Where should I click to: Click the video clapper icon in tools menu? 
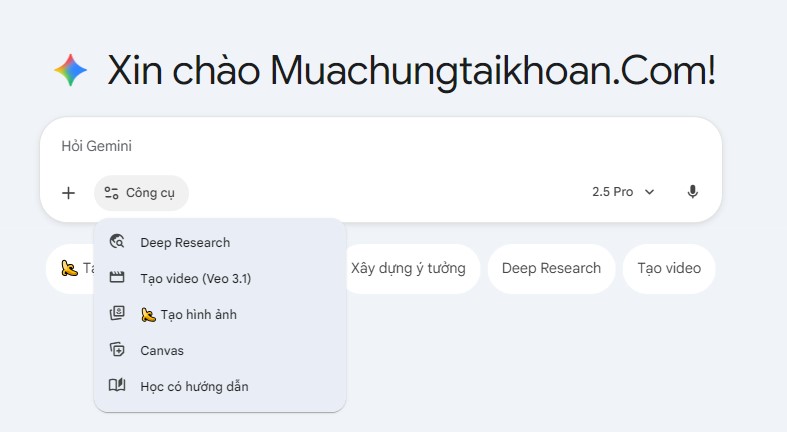pos(117,277)
